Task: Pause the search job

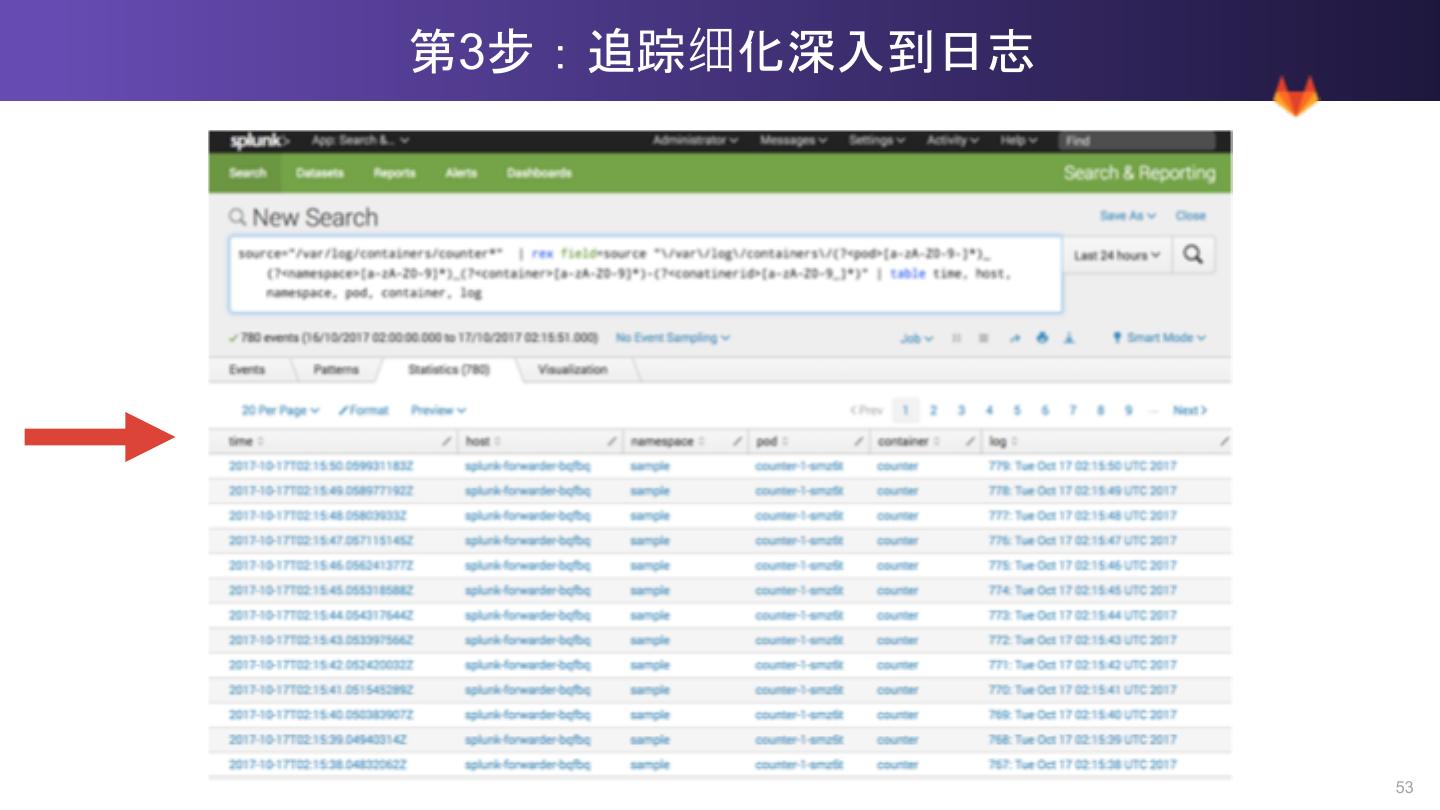Action: [x=957, y=338]
